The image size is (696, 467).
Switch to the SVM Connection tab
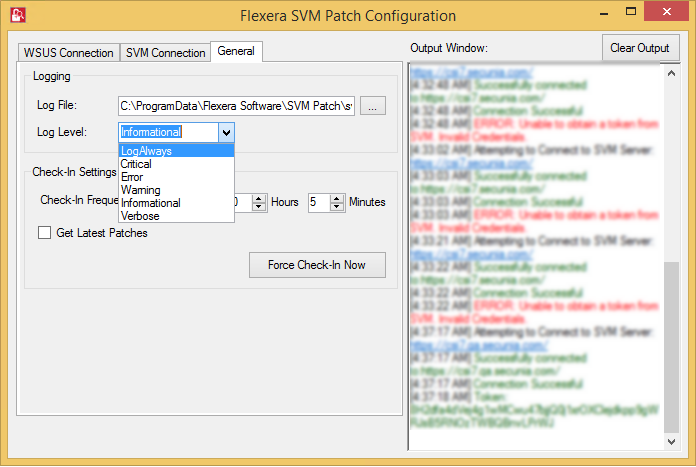[x=165, y=53]
